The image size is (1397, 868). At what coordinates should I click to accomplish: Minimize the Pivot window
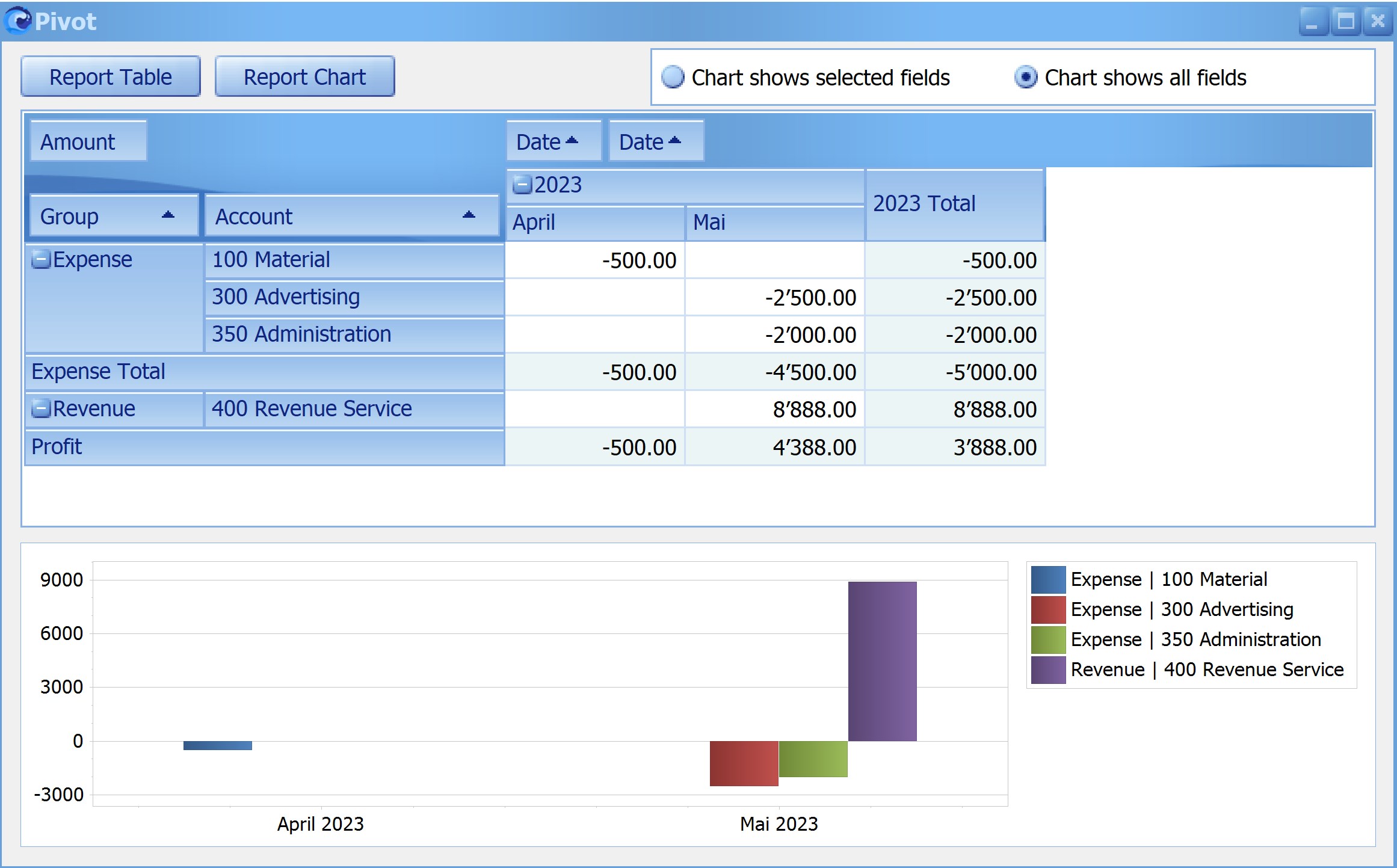1313,22
